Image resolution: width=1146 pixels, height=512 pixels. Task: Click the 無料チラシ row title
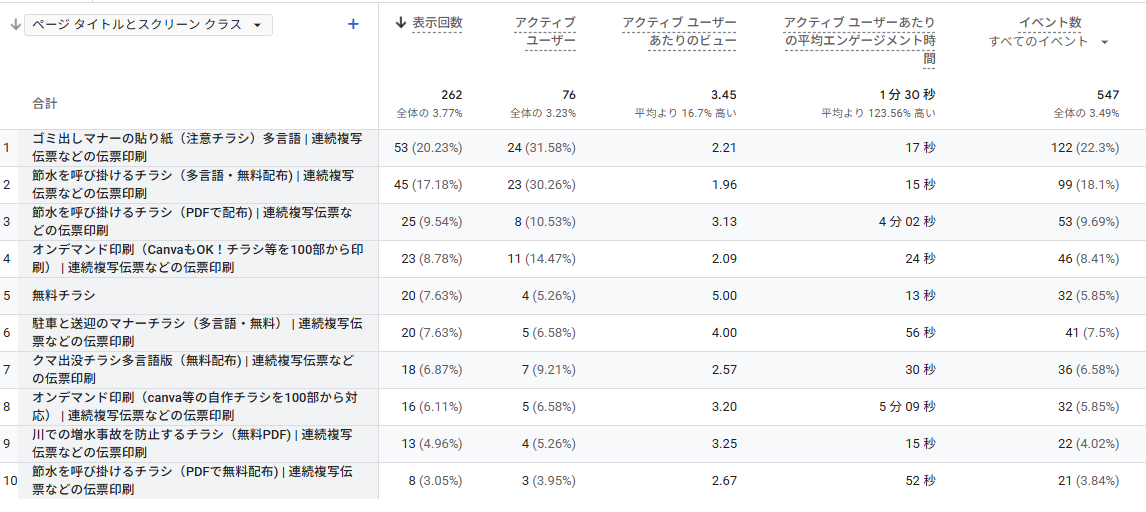[x=64, y=296]
